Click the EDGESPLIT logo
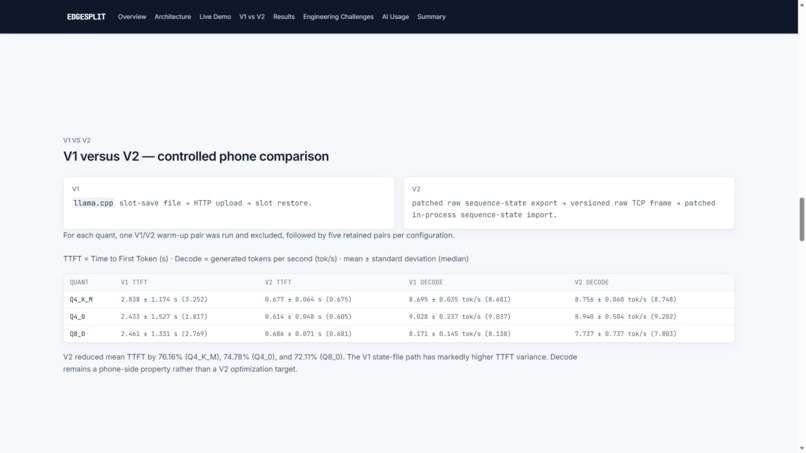 pos(86,17)
